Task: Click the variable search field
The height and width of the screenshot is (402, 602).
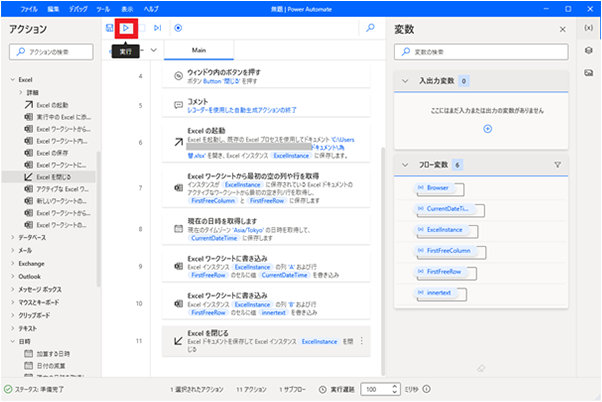Action: click(481, 52)
